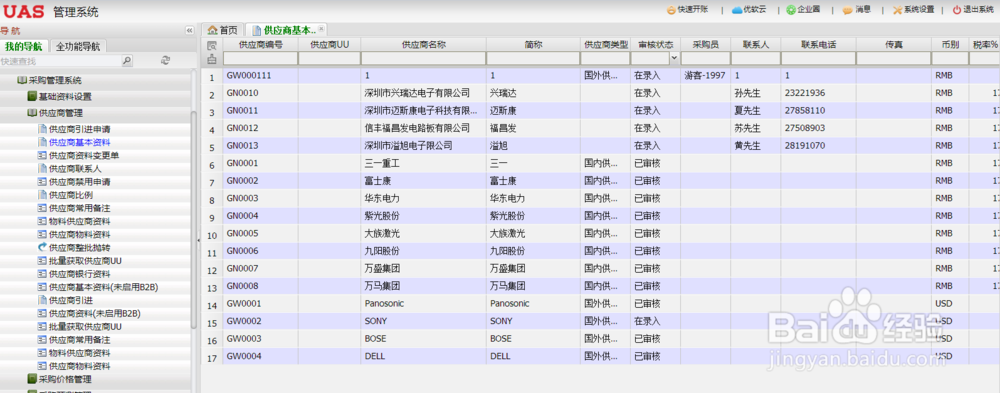Viewport: 1000px width, 393px height.
Task: Click 退出系统 to log out
Action: click(973, 10)
